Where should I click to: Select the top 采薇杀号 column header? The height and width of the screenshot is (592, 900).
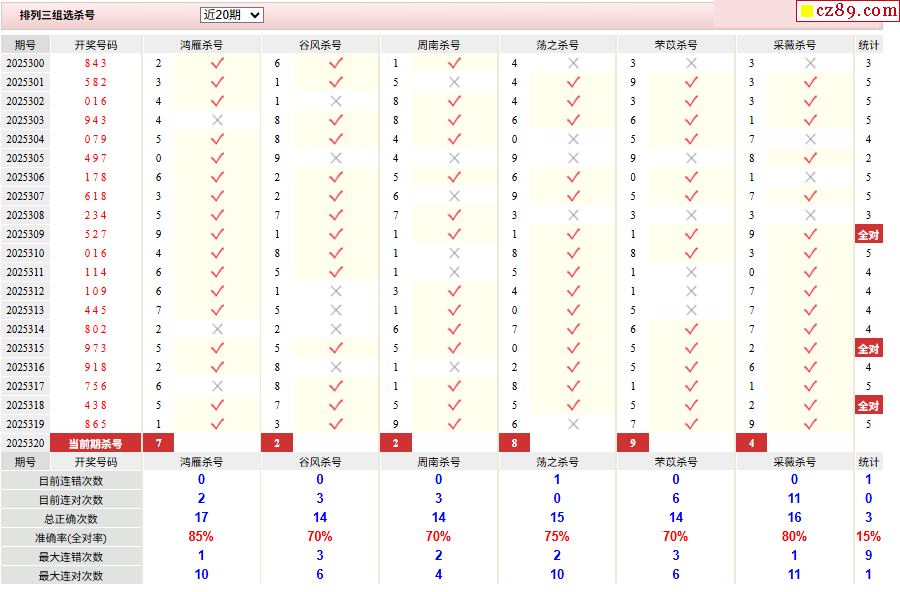[794, 45]
